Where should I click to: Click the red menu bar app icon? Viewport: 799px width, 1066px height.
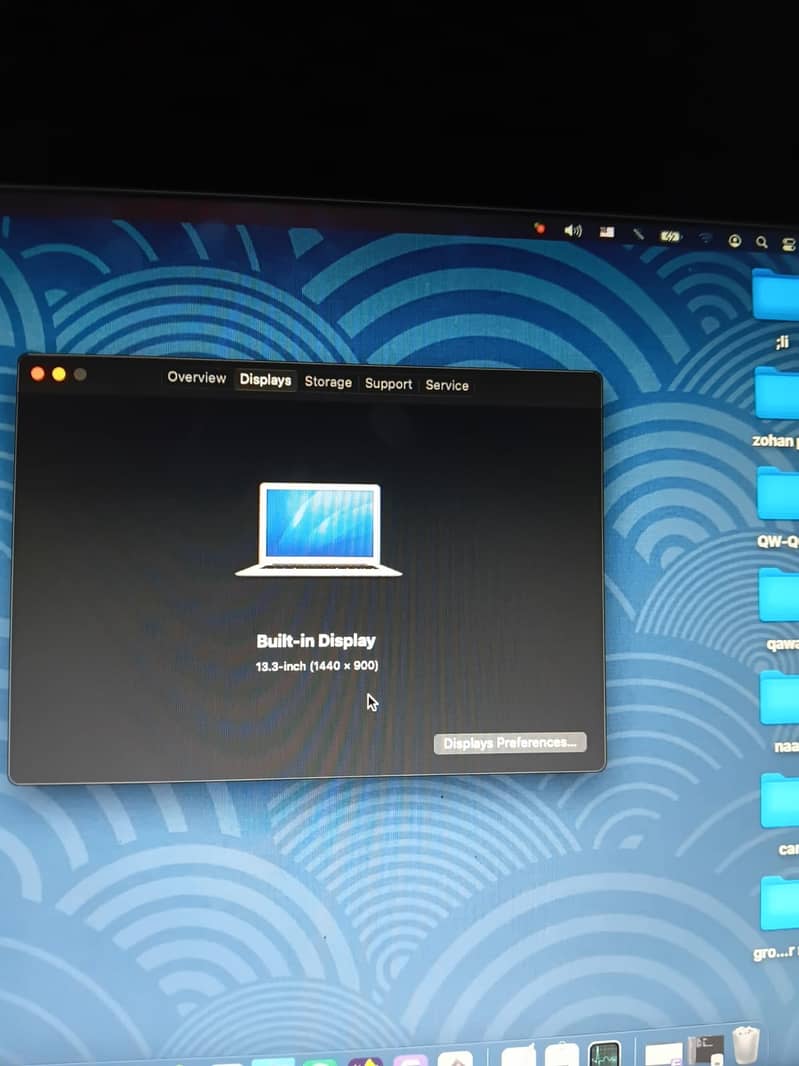pyautogui.click(x=539, y=228)
